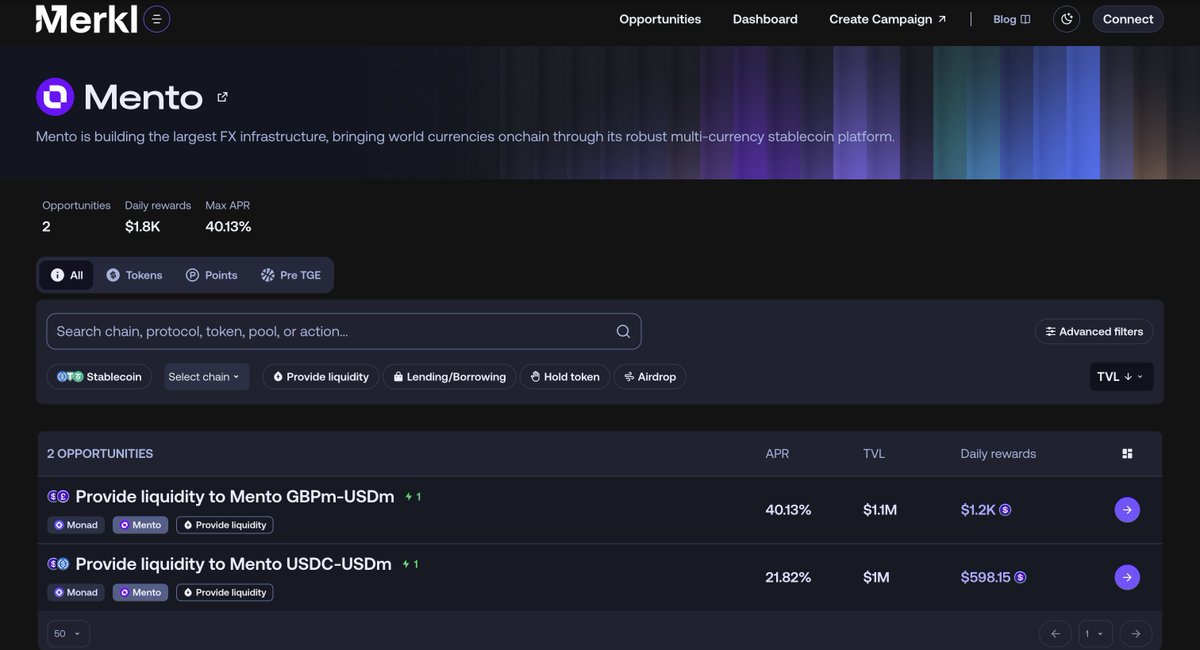Click the Mento protocol logo

coord(55,97)
